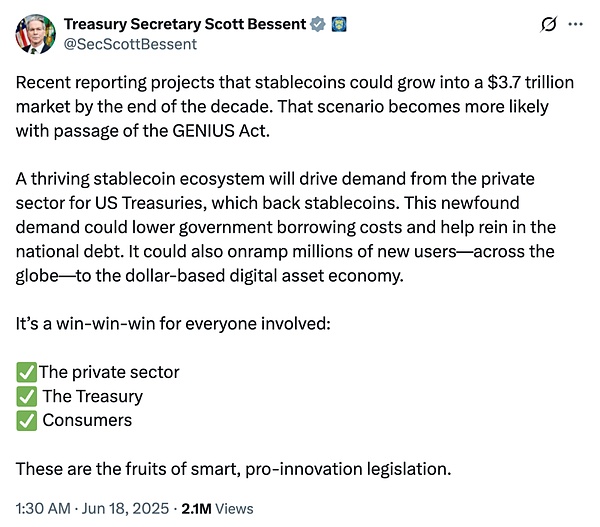The image size is (600, 527).
Task: Click the green checkmark beside "The Treasury"
Action: 27,396
